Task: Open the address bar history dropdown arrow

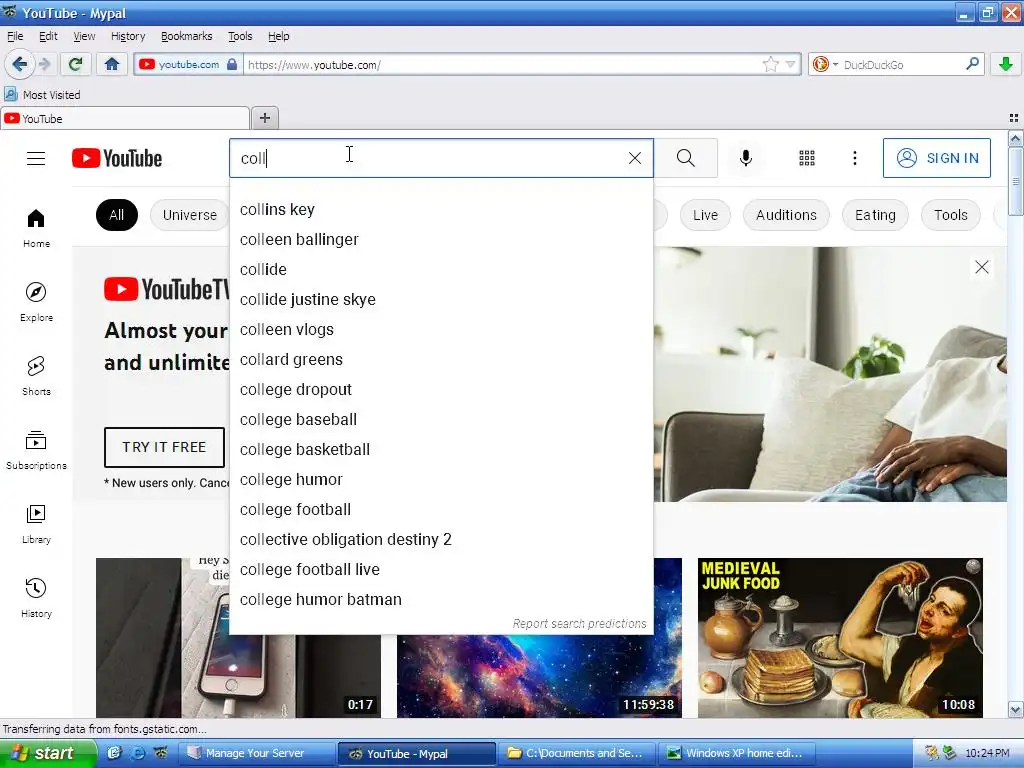Action: [x=791, y=64]
